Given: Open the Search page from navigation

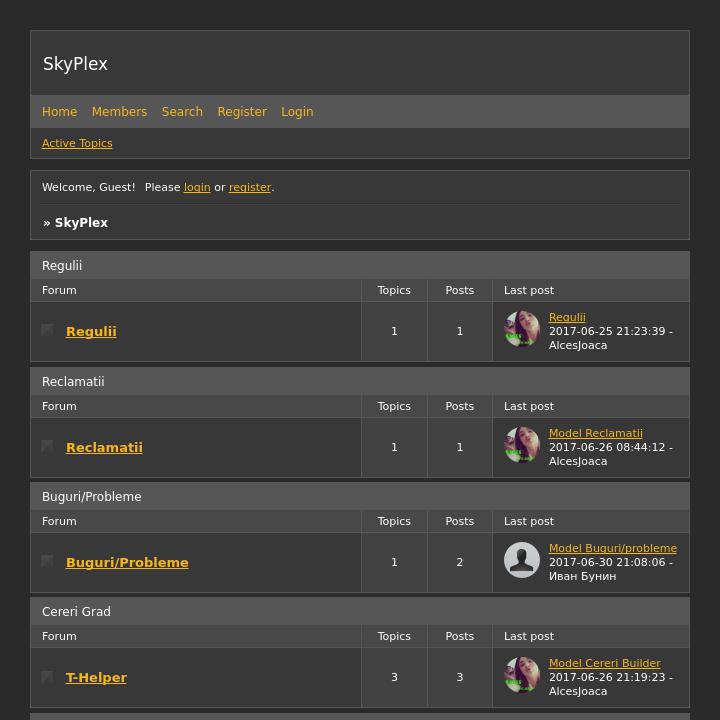Looking at the screenshot, I should 182,112.
